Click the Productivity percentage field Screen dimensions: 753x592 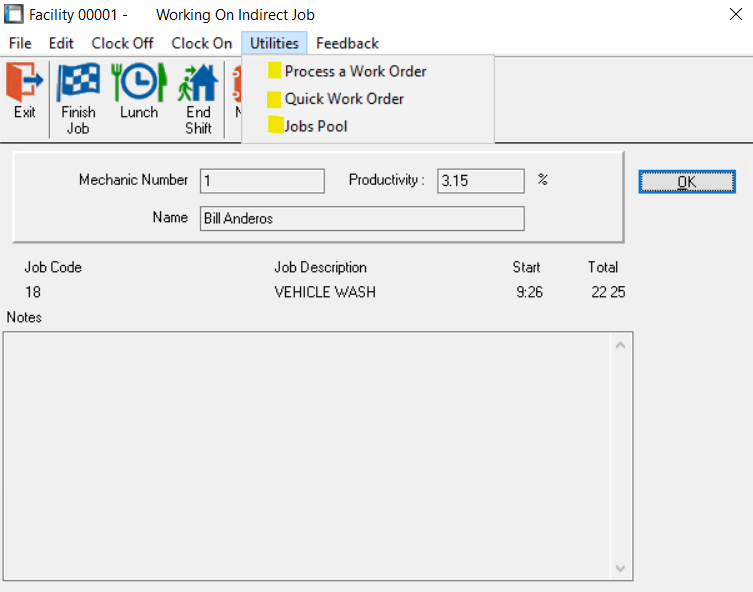point(480,181)
